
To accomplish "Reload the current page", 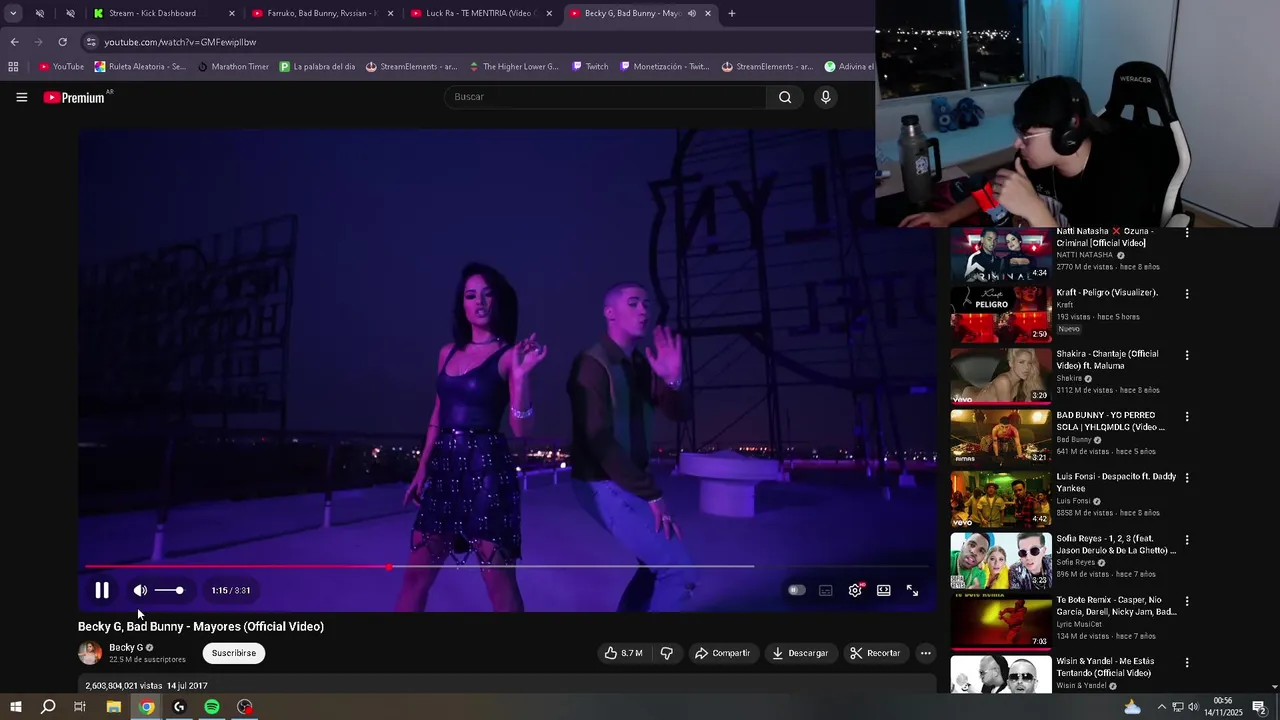I will coord(62,42).
